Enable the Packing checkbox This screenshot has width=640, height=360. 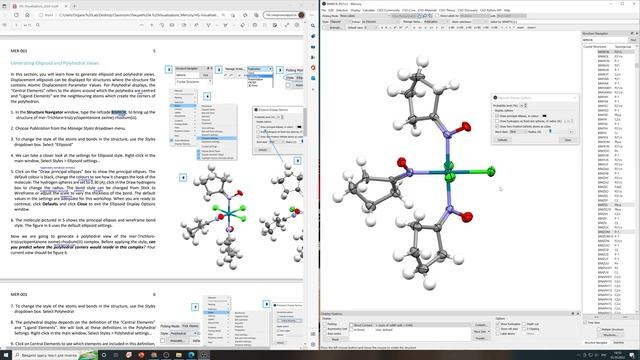[324, 324]
